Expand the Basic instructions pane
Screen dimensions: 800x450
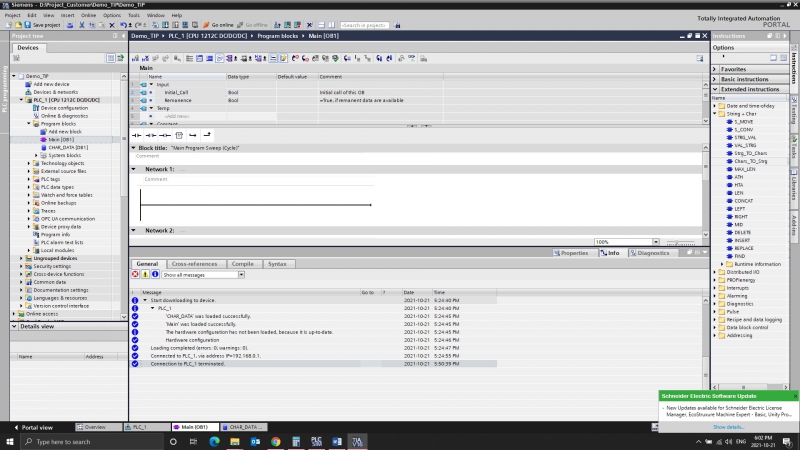click(715, 79)
